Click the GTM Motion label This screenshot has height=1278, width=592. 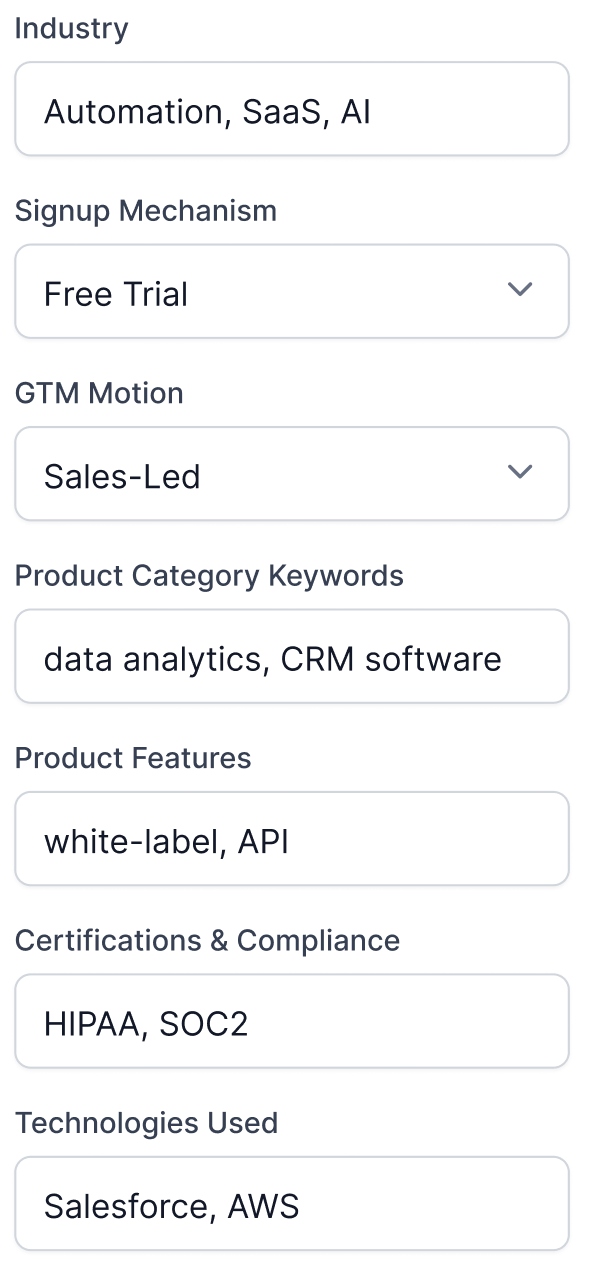tap(99, 393)
